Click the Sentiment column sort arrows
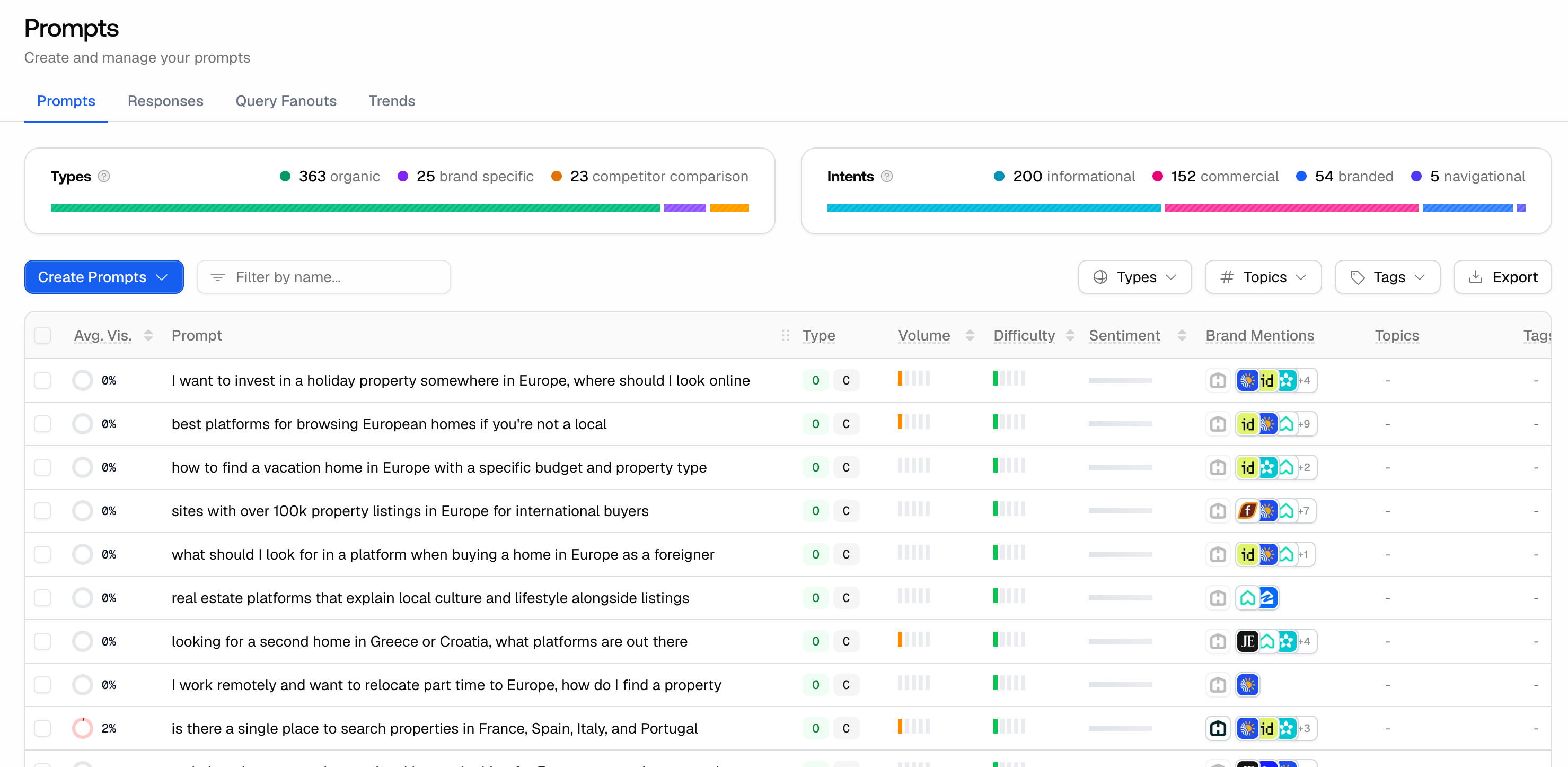1568x767 pixels. 1182,335
